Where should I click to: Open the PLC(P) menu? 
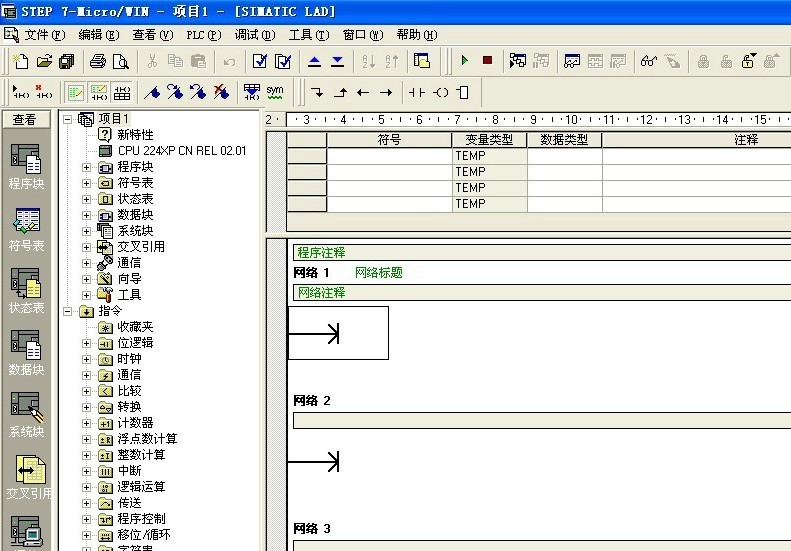(204, 35)
